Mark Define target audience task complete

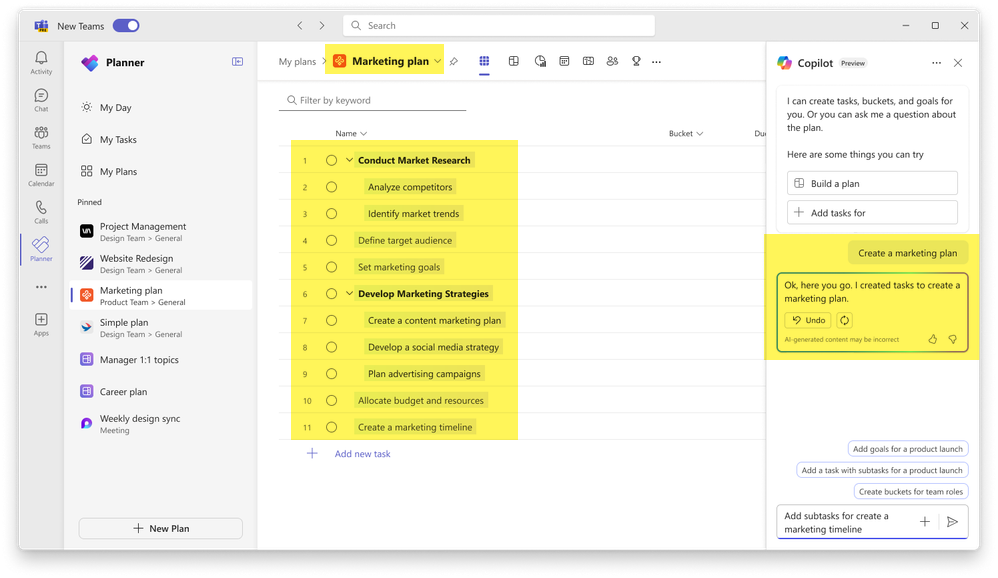pos(331,240)
